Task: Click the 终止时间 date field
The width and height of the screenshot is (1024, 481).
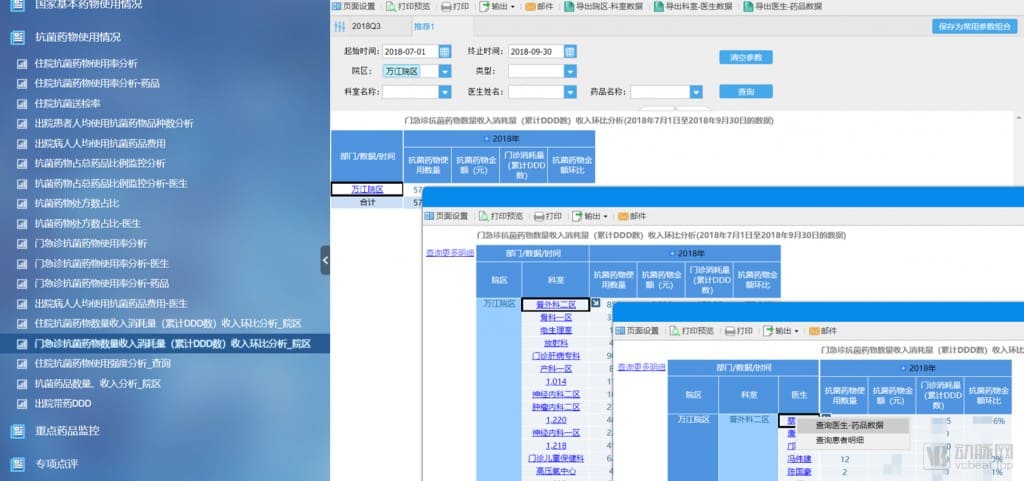Action: (x=536, y=52)
